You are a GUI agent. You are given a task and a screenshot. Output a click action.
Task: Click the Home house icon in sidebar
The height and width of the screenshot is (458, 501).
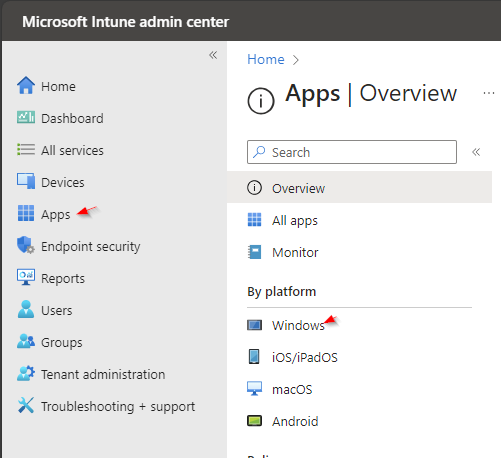[x=26, y=86]
